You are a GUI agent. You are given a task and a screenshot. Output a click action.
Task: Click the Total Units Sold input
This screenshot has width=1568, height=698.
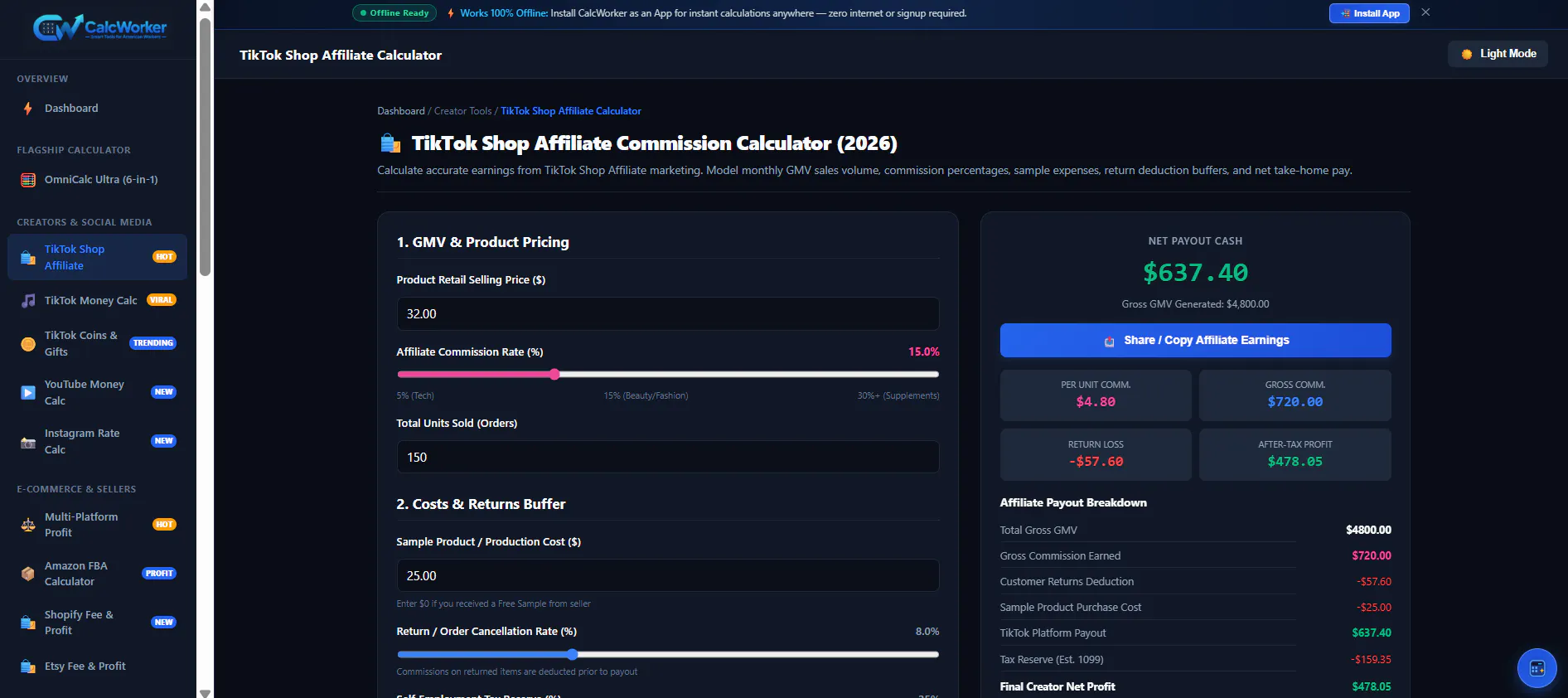pyautogui.click(x=668, y=458)
